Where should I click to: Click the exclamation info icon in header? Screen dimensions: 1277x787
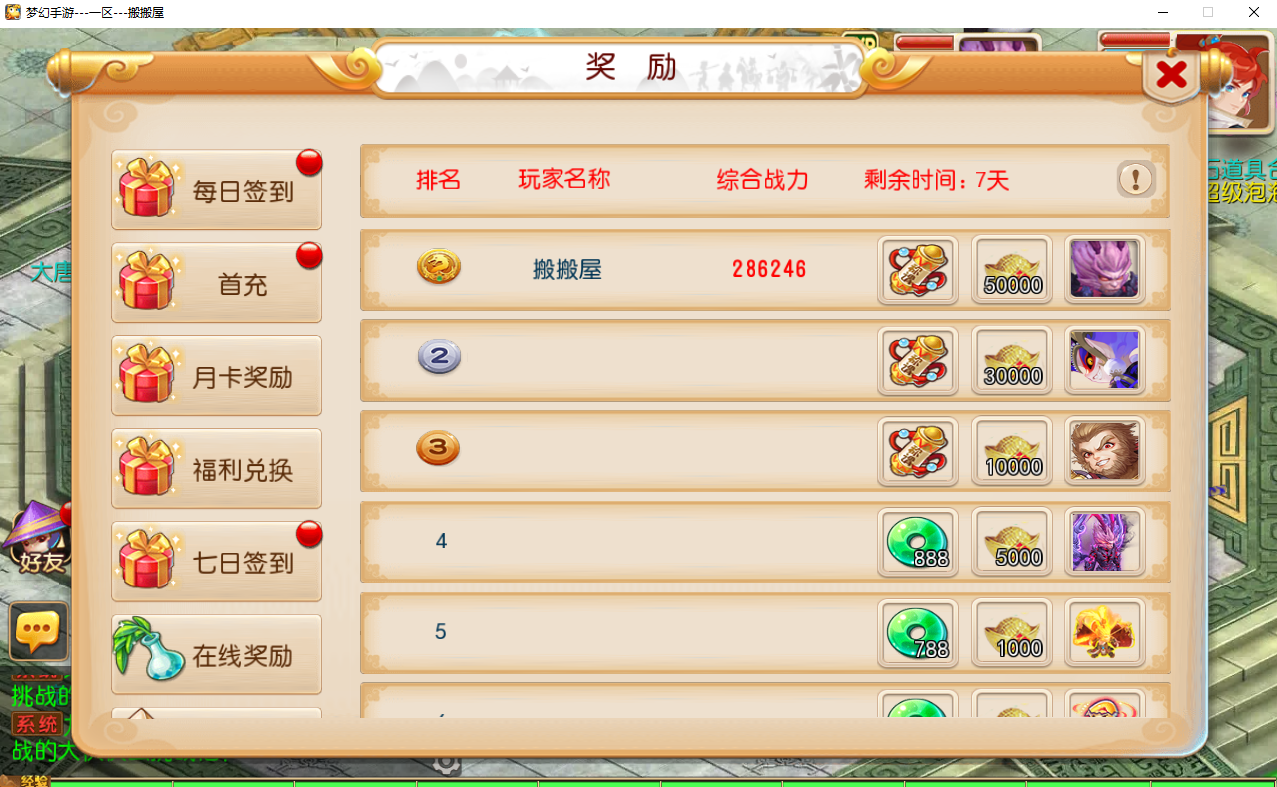point(1136,180)
